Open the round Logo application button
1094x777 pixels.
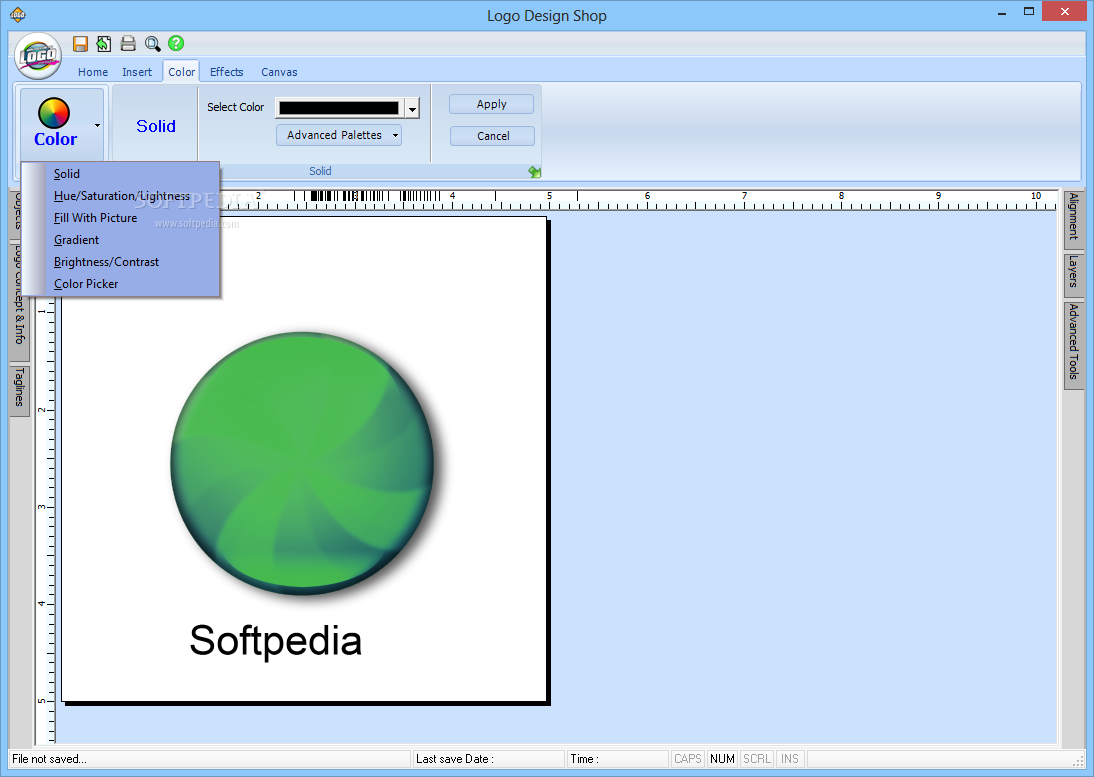coord(38,56)
